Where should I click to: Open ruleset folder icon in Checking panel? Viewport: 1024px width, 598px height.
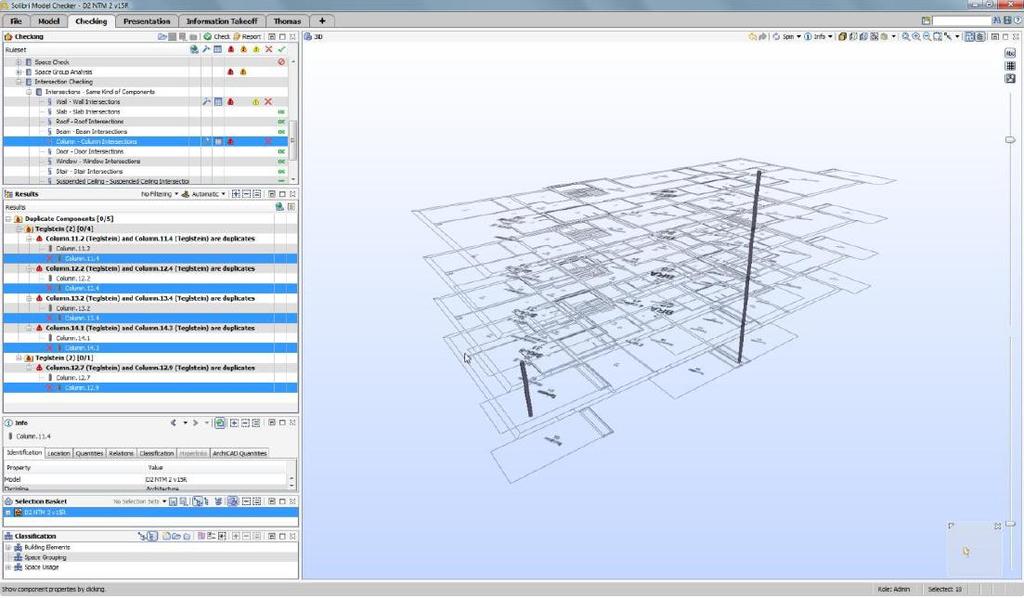click(162, 37)
